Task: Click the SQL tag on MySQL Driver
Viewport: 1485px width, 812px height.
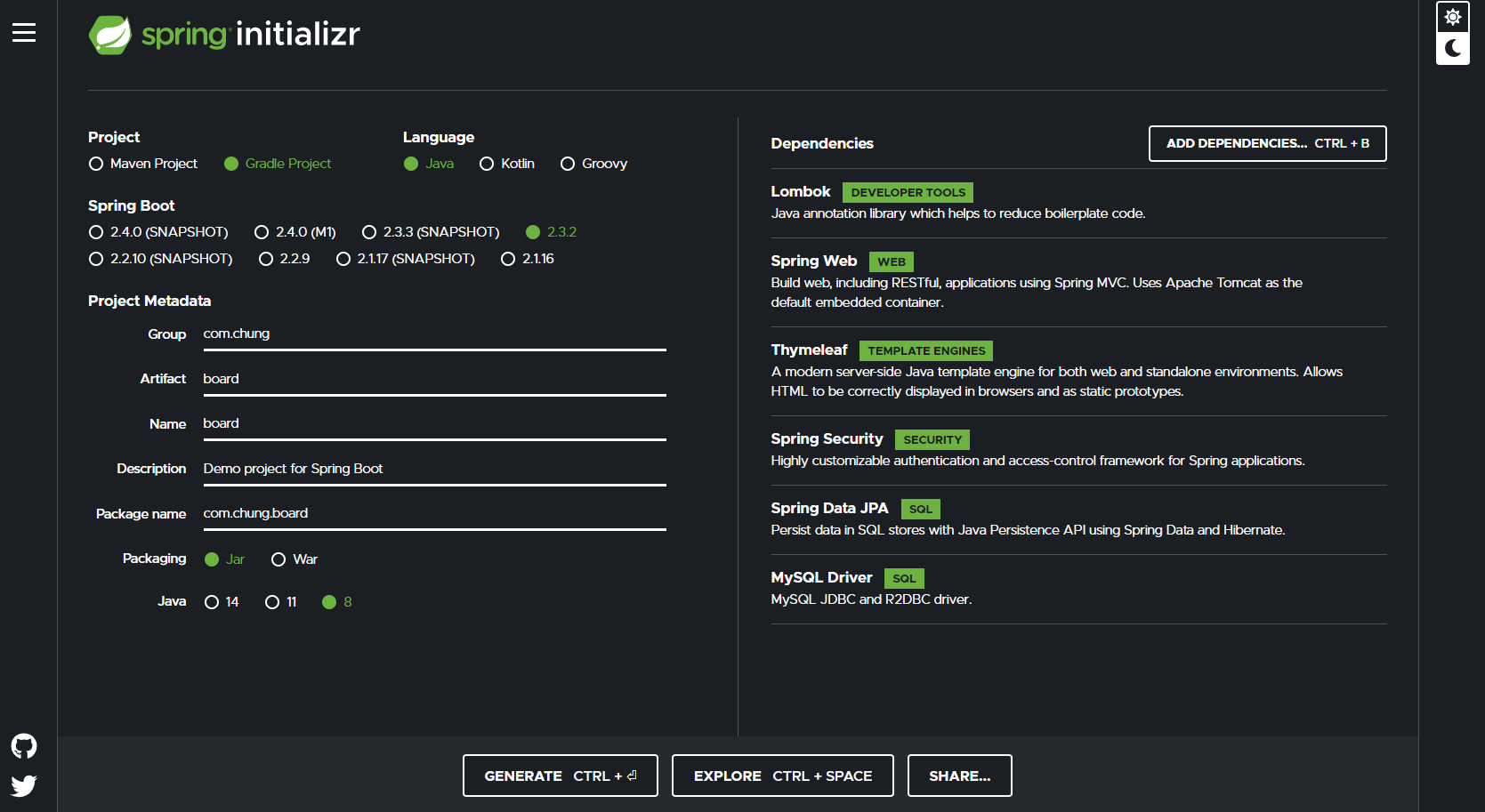Action: pos(904,578)
